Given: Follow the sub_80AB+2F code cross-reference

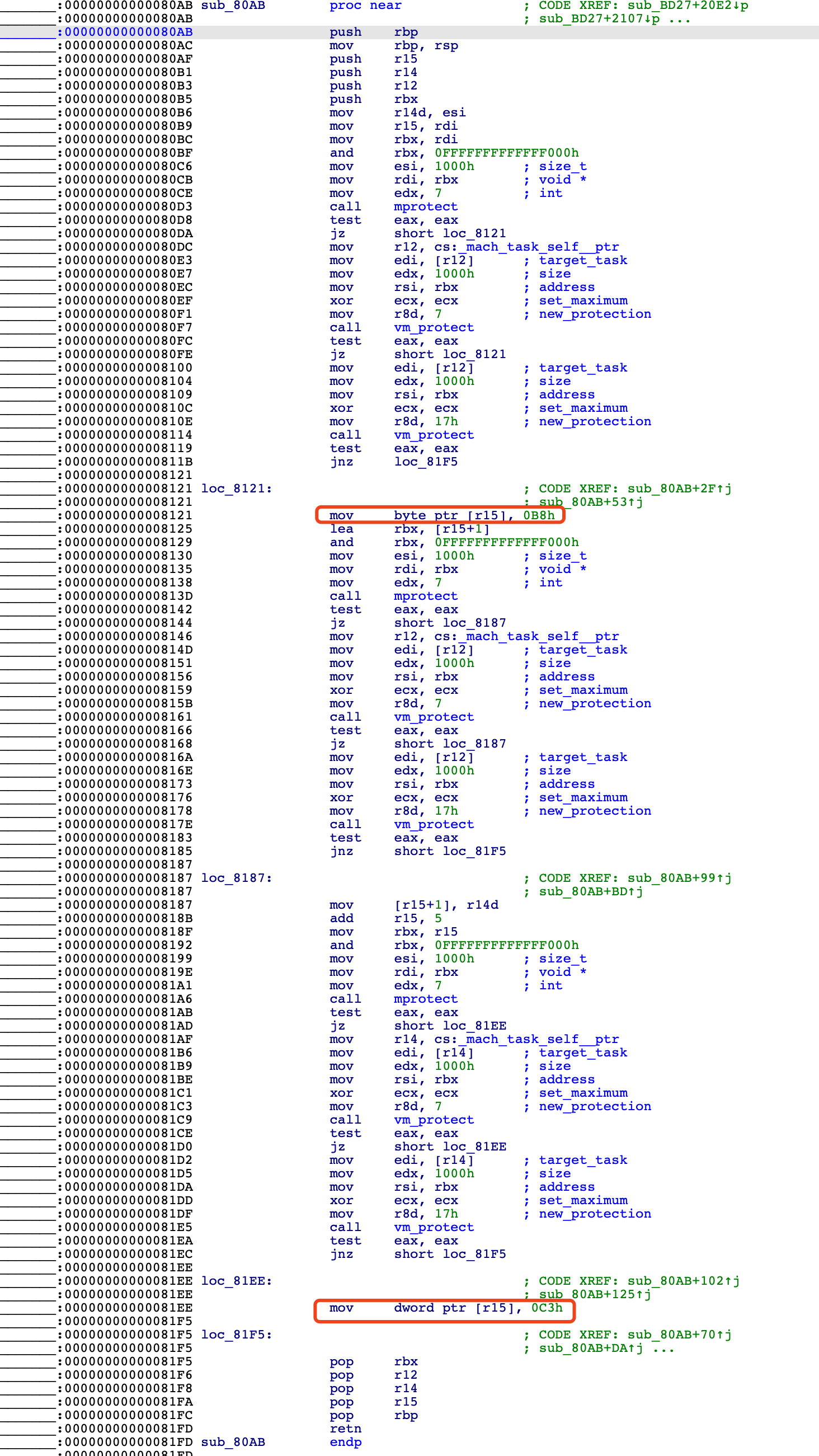Looking at the screenshot, I should 679,489.
